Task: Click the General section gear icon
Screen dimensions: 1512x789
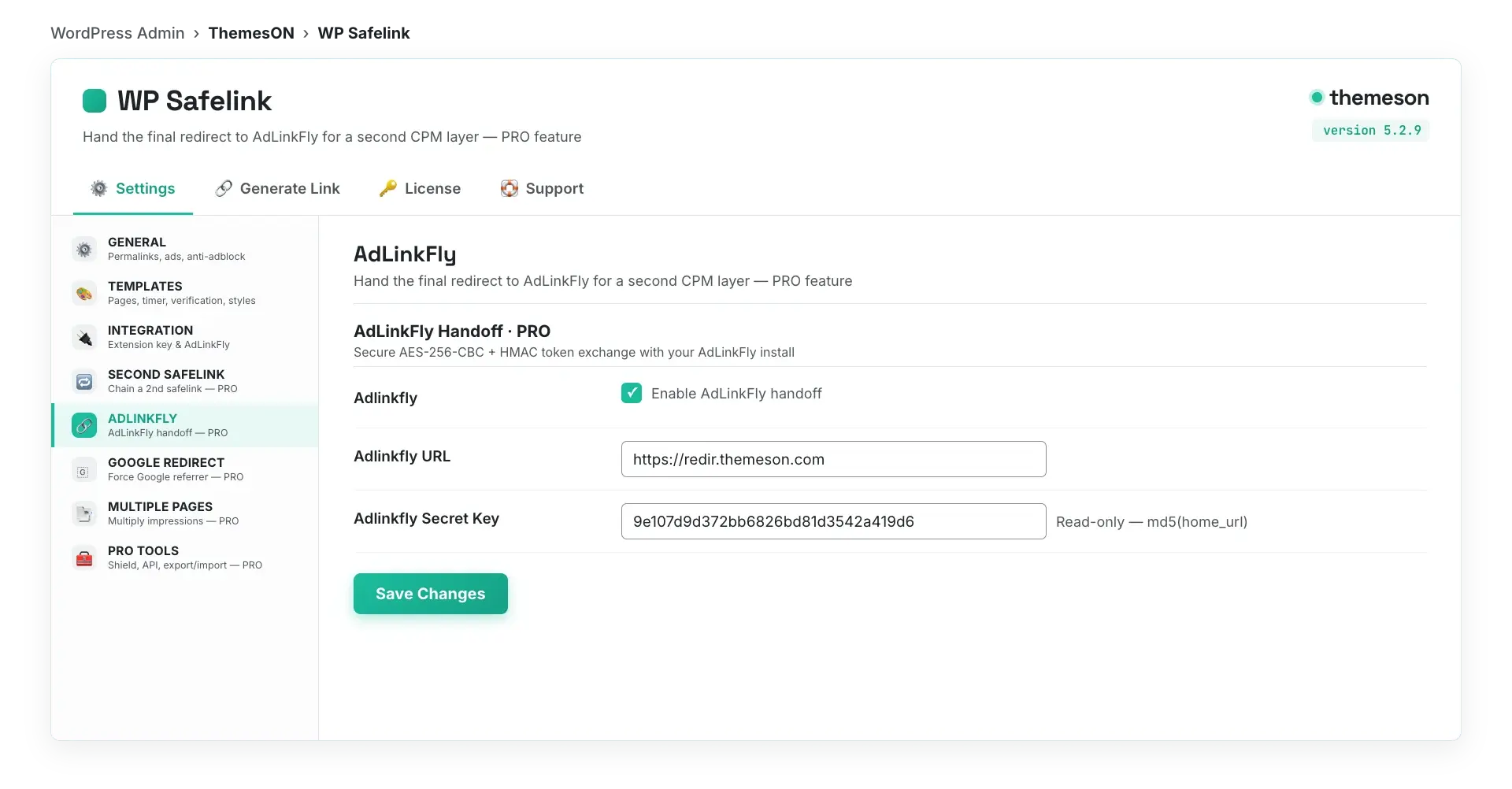Action: pyautogui.click(x=84, y=249)
